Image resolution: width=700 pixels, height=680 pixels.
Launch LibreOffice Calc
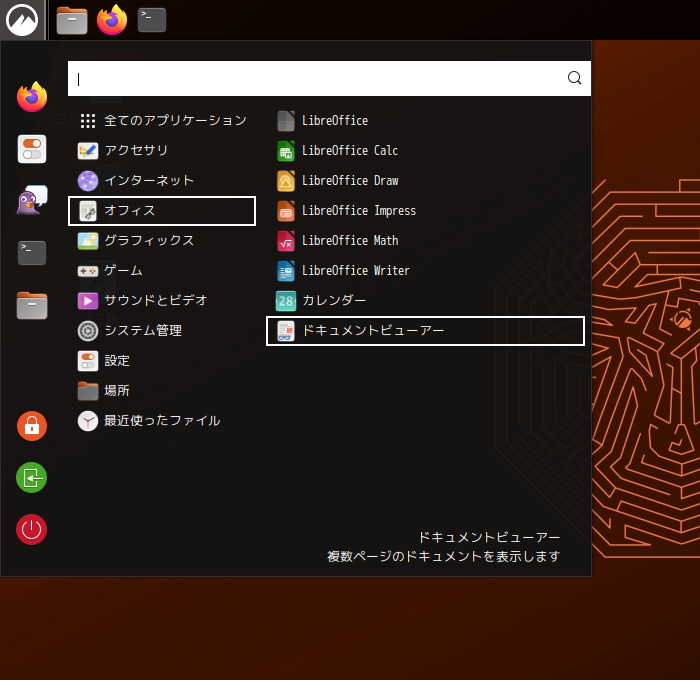click(x=425, y=150)
